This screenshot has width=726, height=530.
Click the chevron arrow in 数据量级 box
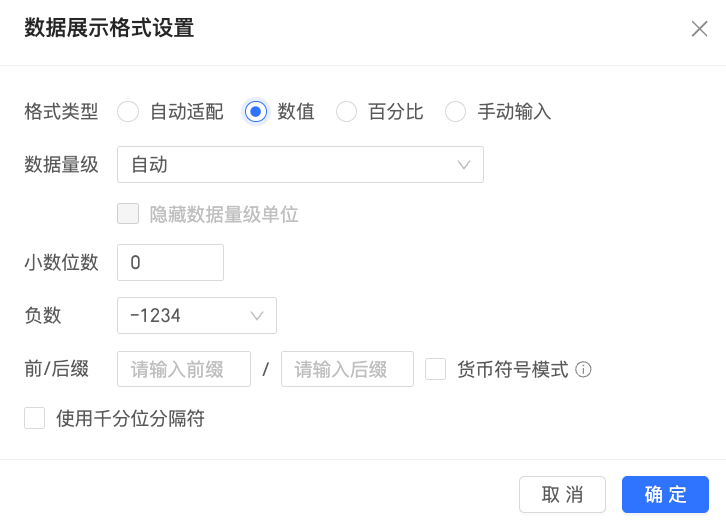(x=464, y=165)
